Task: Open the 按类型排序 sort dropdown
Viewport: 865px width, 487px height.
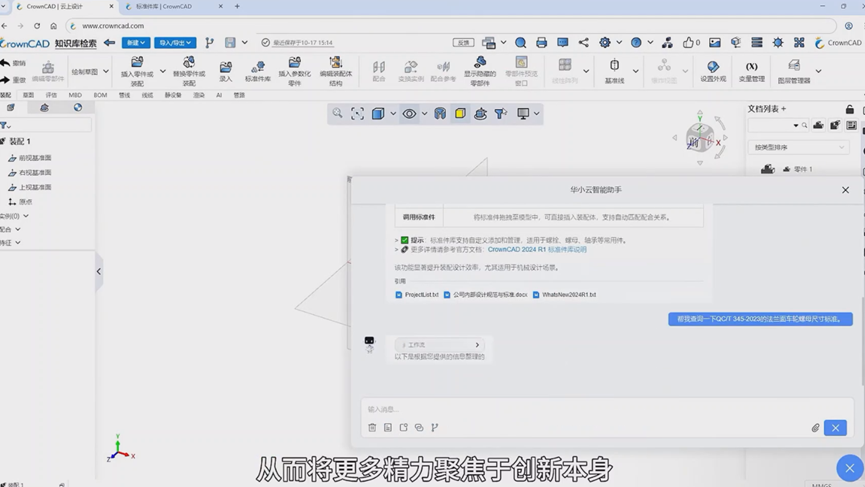Action: coord(798,147)
